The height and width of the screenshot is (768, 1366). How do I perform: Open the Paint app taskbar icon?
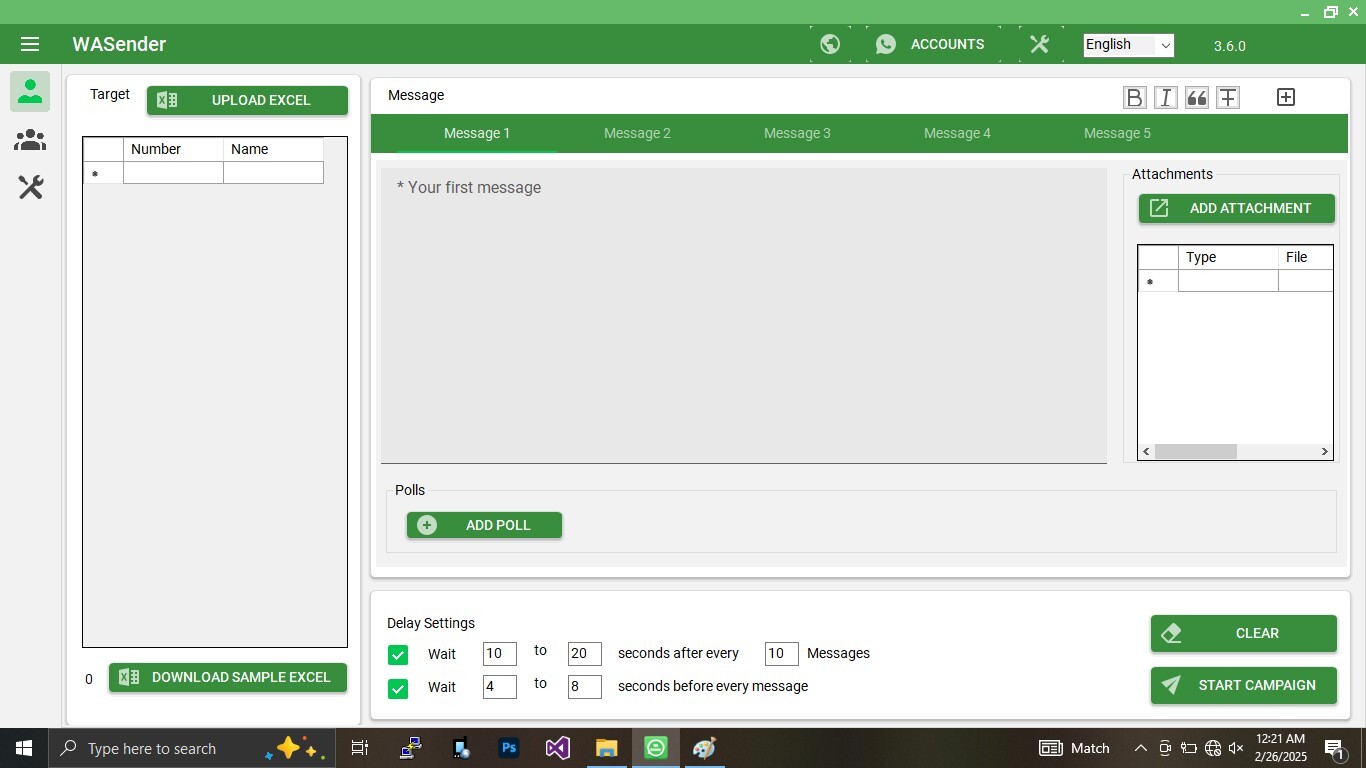click(705, 748)
